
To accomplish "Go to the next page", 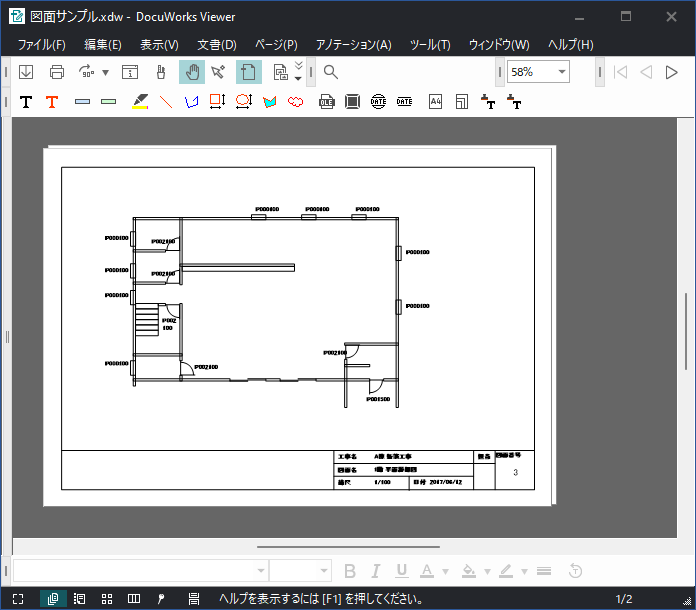I will pyautogui.click(x=672, y=72).
